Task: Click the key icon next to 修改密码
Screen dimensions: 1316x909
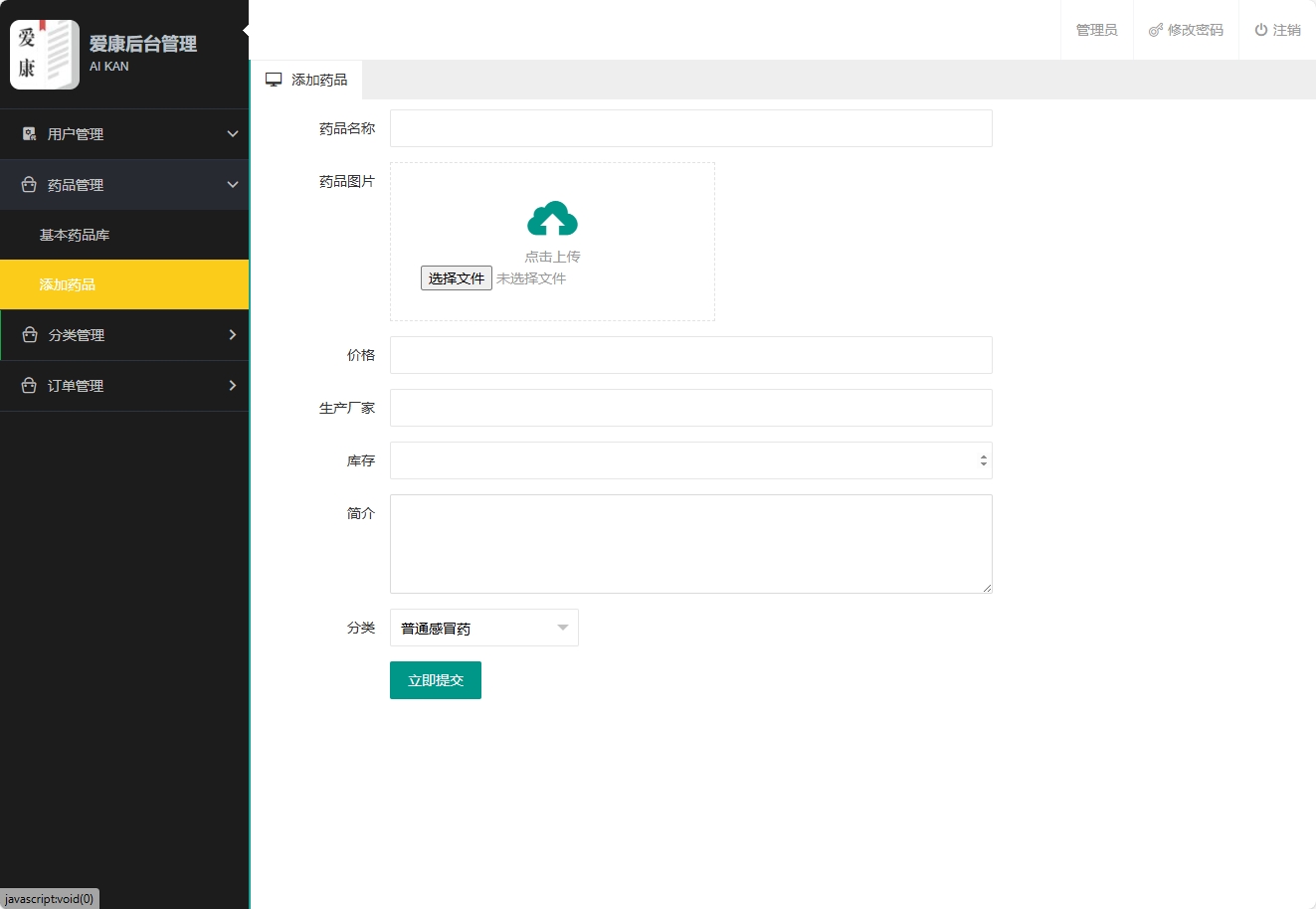Action: [1153, 30]
